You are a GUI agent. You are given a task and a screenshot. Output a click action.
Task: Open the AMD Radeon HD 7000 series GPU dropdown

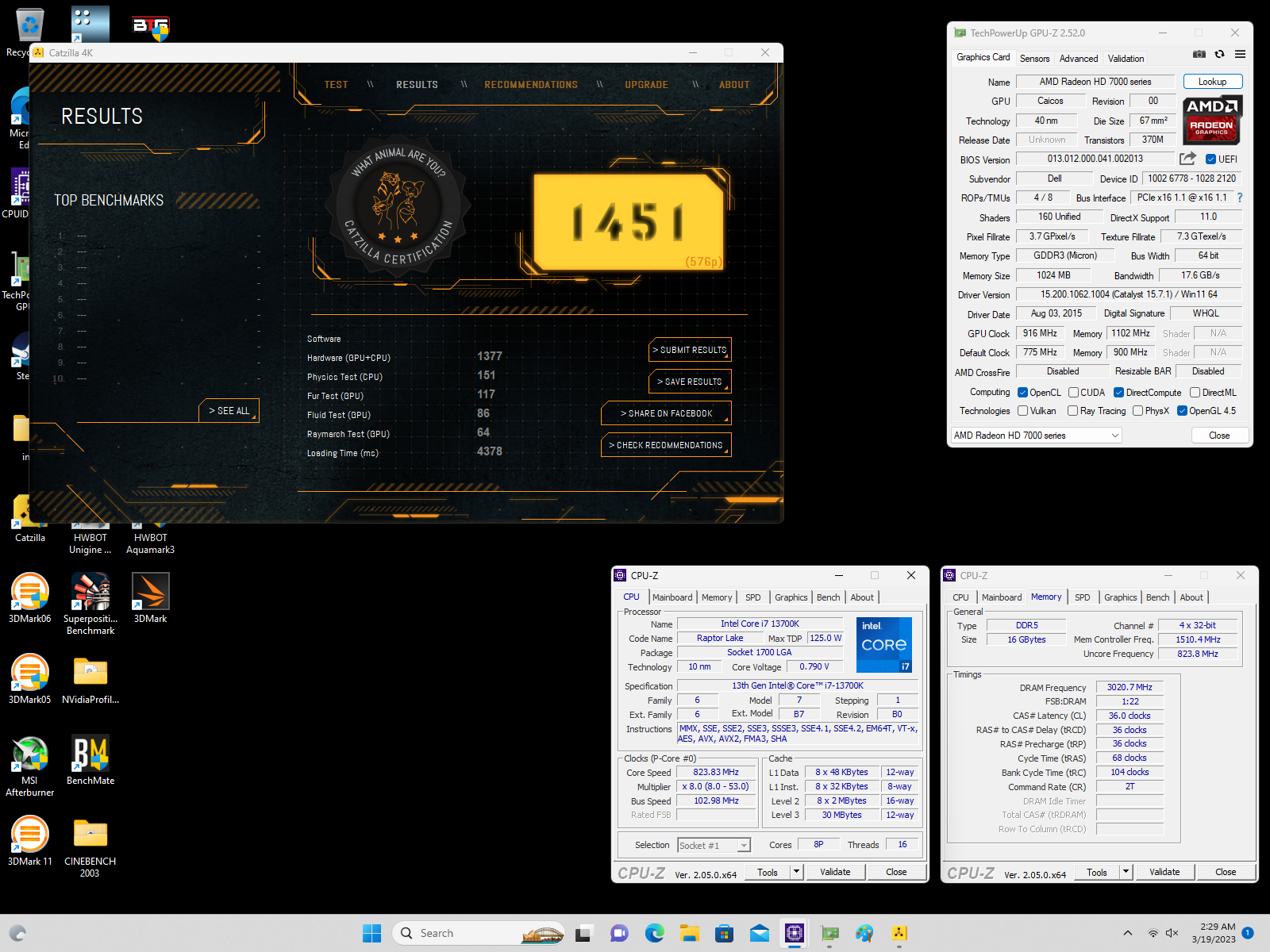1036,436
